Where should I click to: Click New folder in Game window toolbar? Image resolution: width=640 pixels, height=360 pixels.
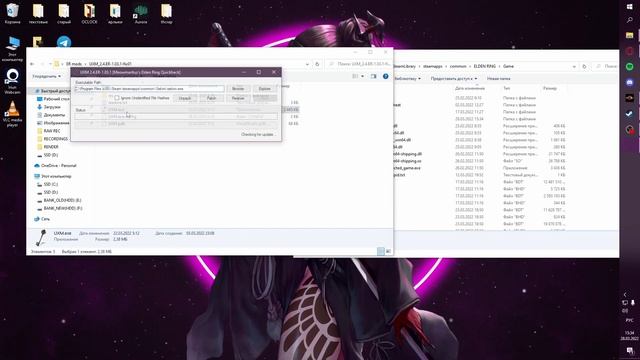pyautogui.click(x=498, y=78)
